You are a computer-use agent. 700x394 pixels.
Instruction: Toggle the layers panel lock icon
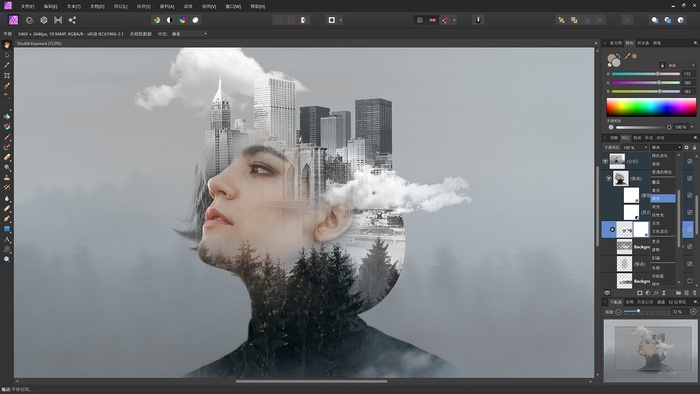[694, 147]
